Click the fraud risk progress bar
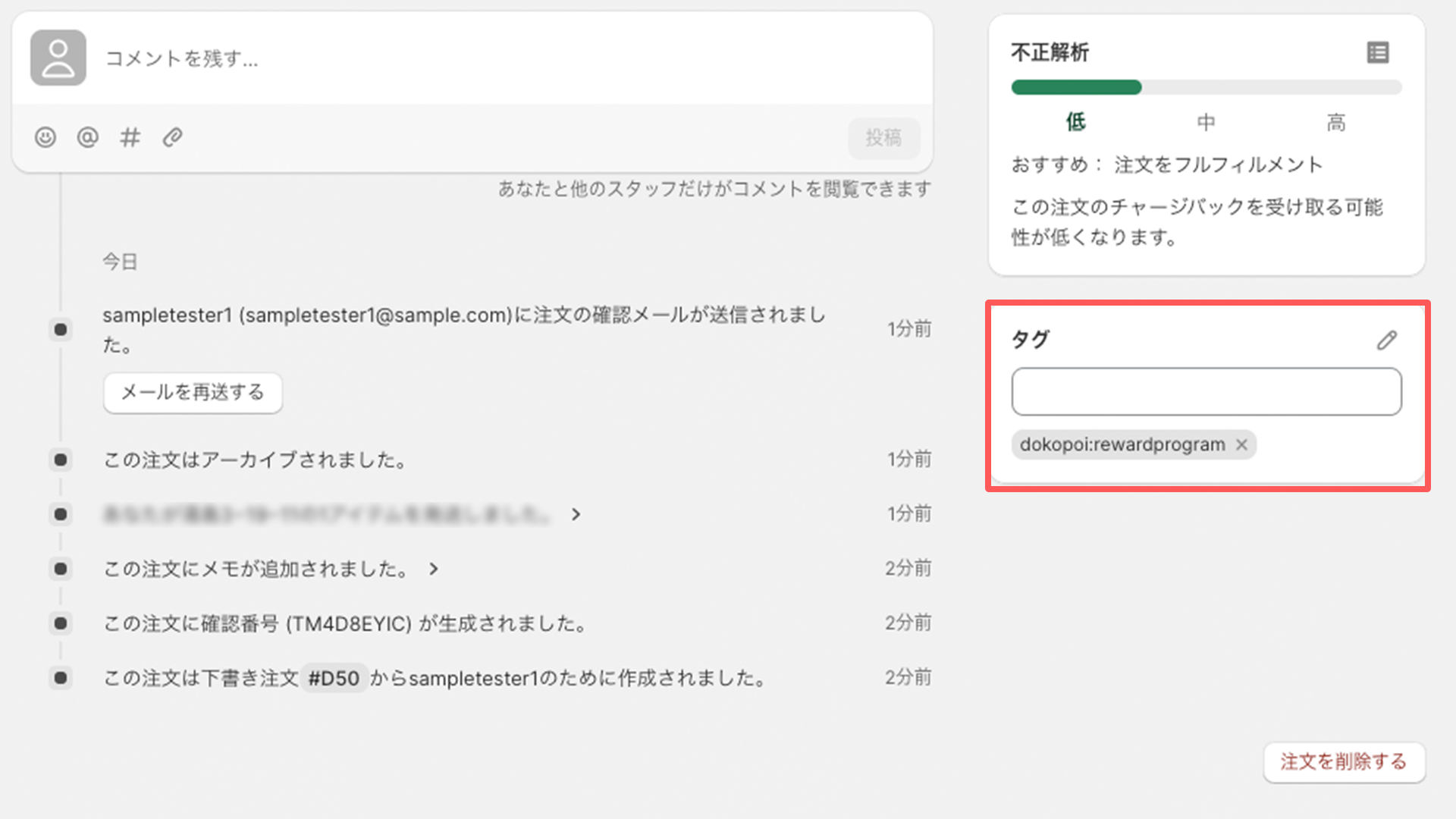 tap(1207, 87)
